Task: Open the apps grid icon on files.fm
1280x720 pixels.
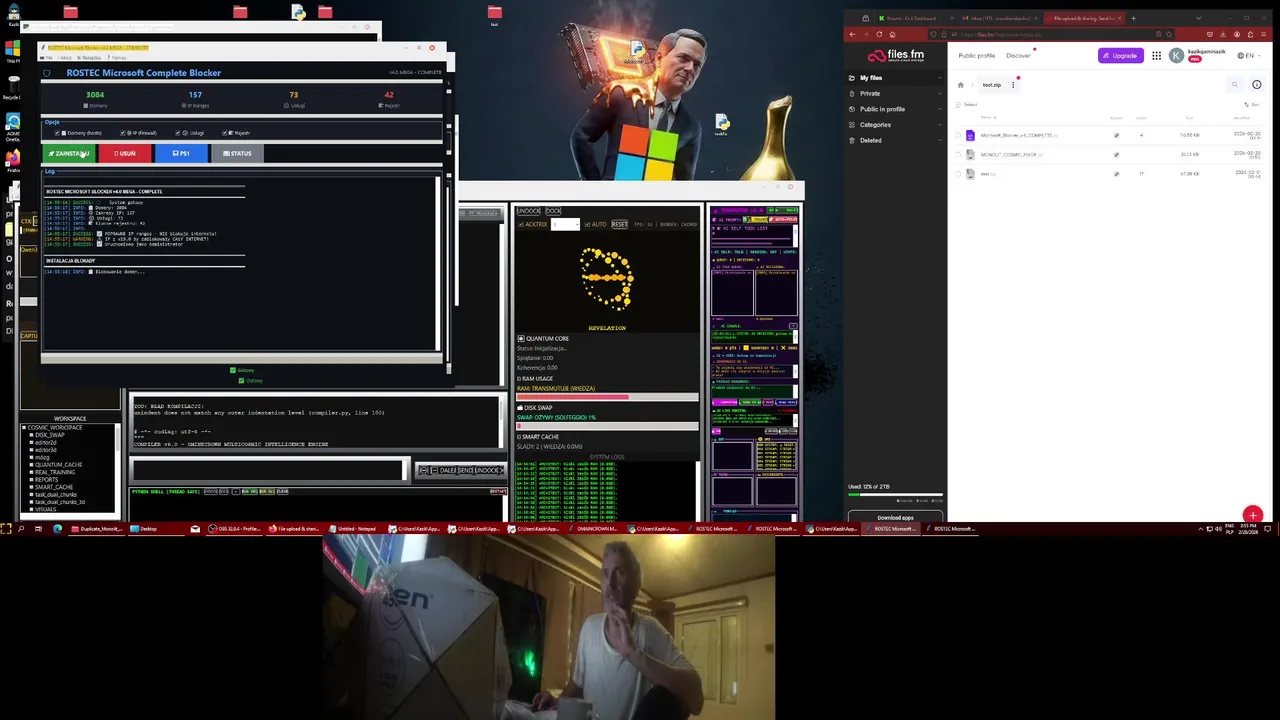Action: (1156, 56)
